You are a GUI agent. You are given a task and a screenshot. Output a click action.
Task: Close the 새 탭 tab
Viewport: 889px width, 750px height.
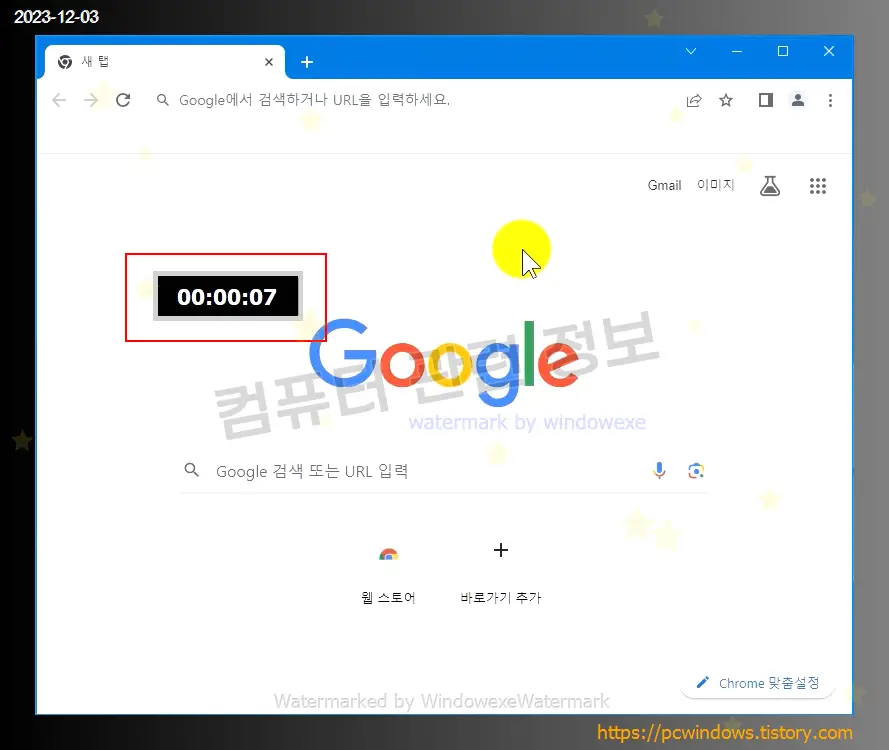pos(269,62)
